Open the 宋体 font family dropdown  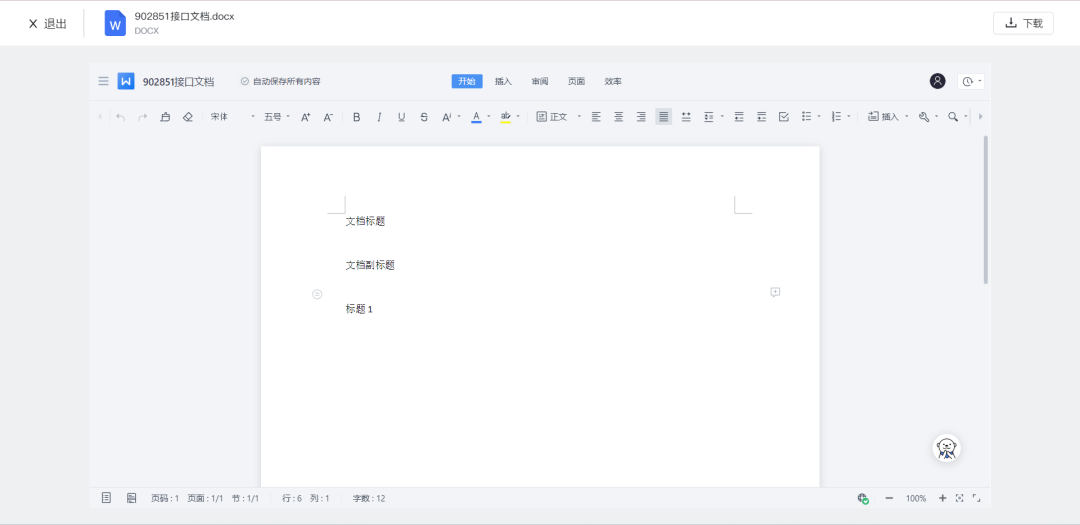click(233, 117)
